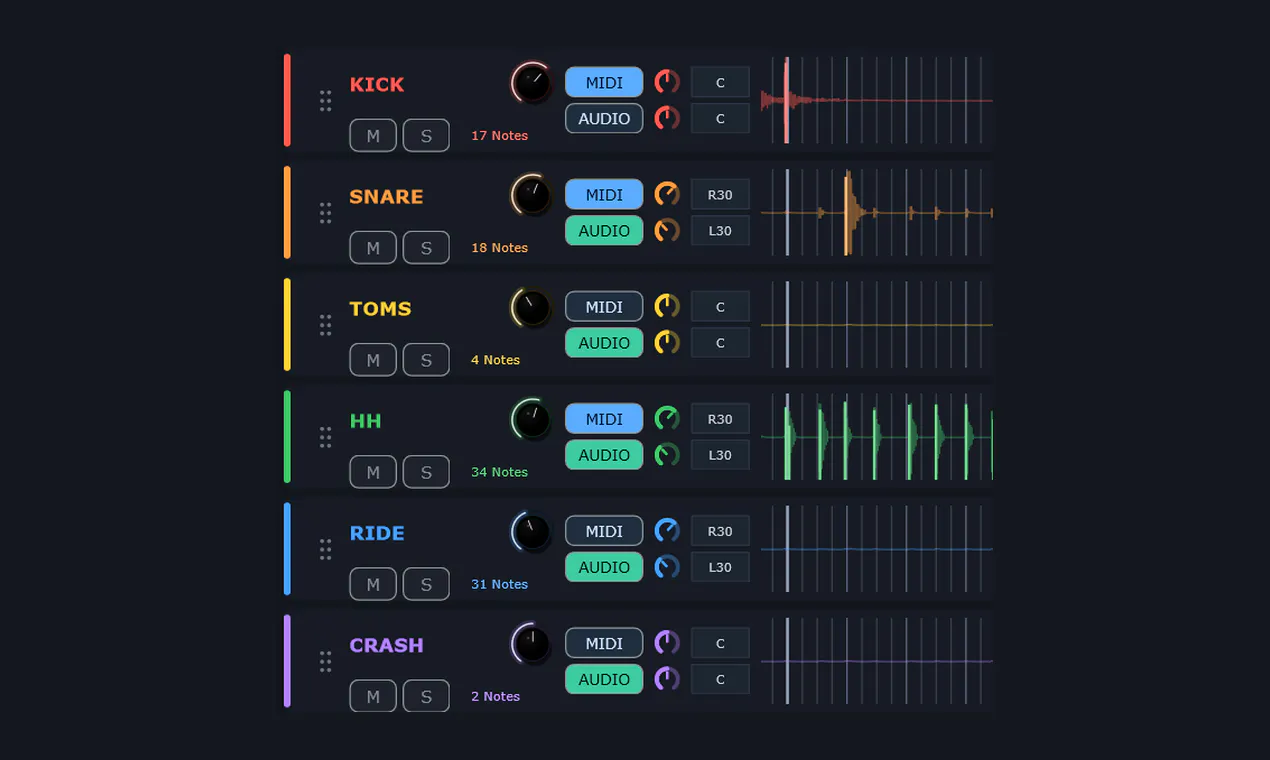Click the "34 Notes" count label
Screen dimensions: 1270x760
(499, 472)
